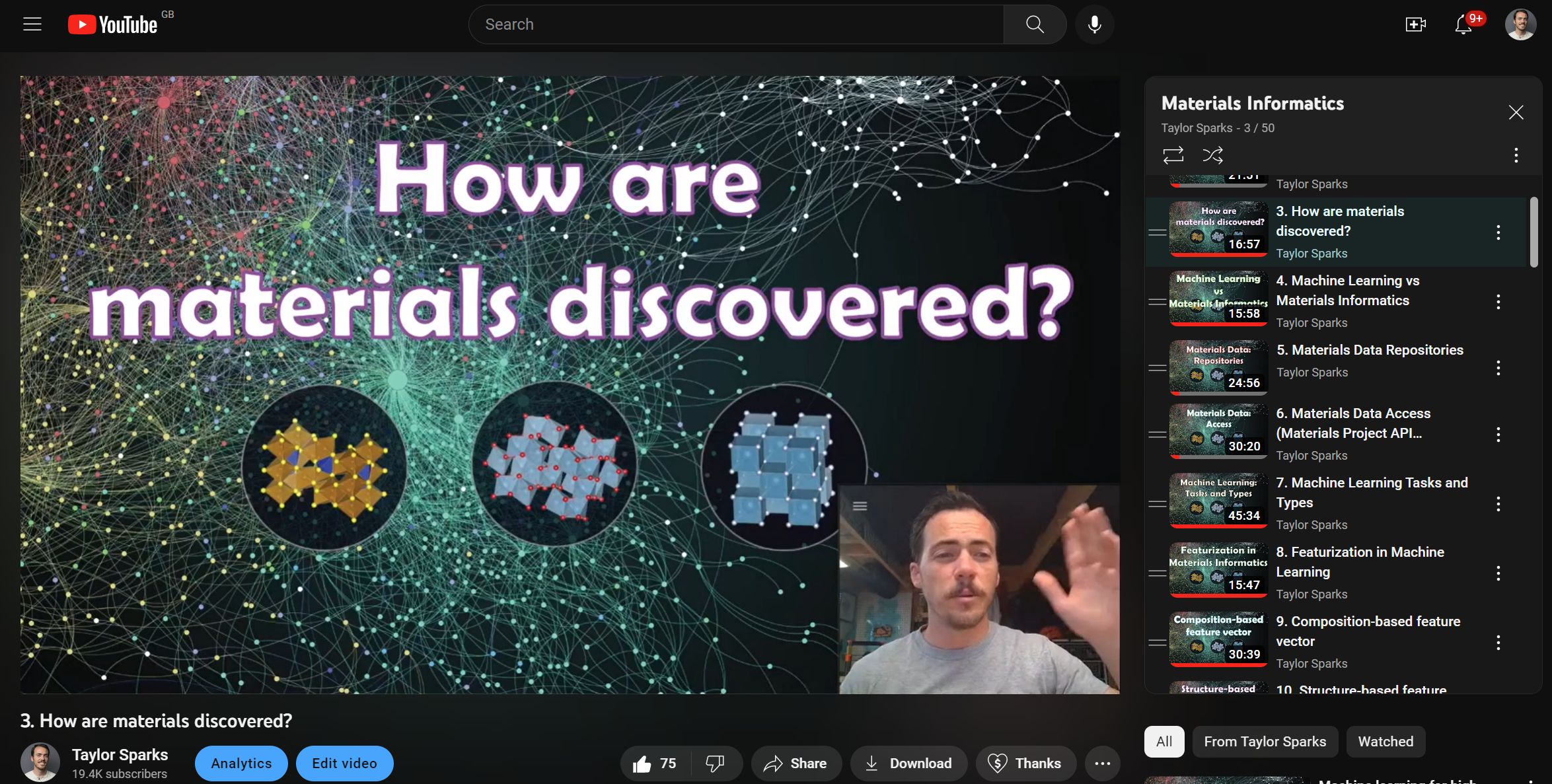The width and height of the screenshot is (1552, 784).
Task: Open options for Materials Data Repositories video
Action: pos(1498,368)
